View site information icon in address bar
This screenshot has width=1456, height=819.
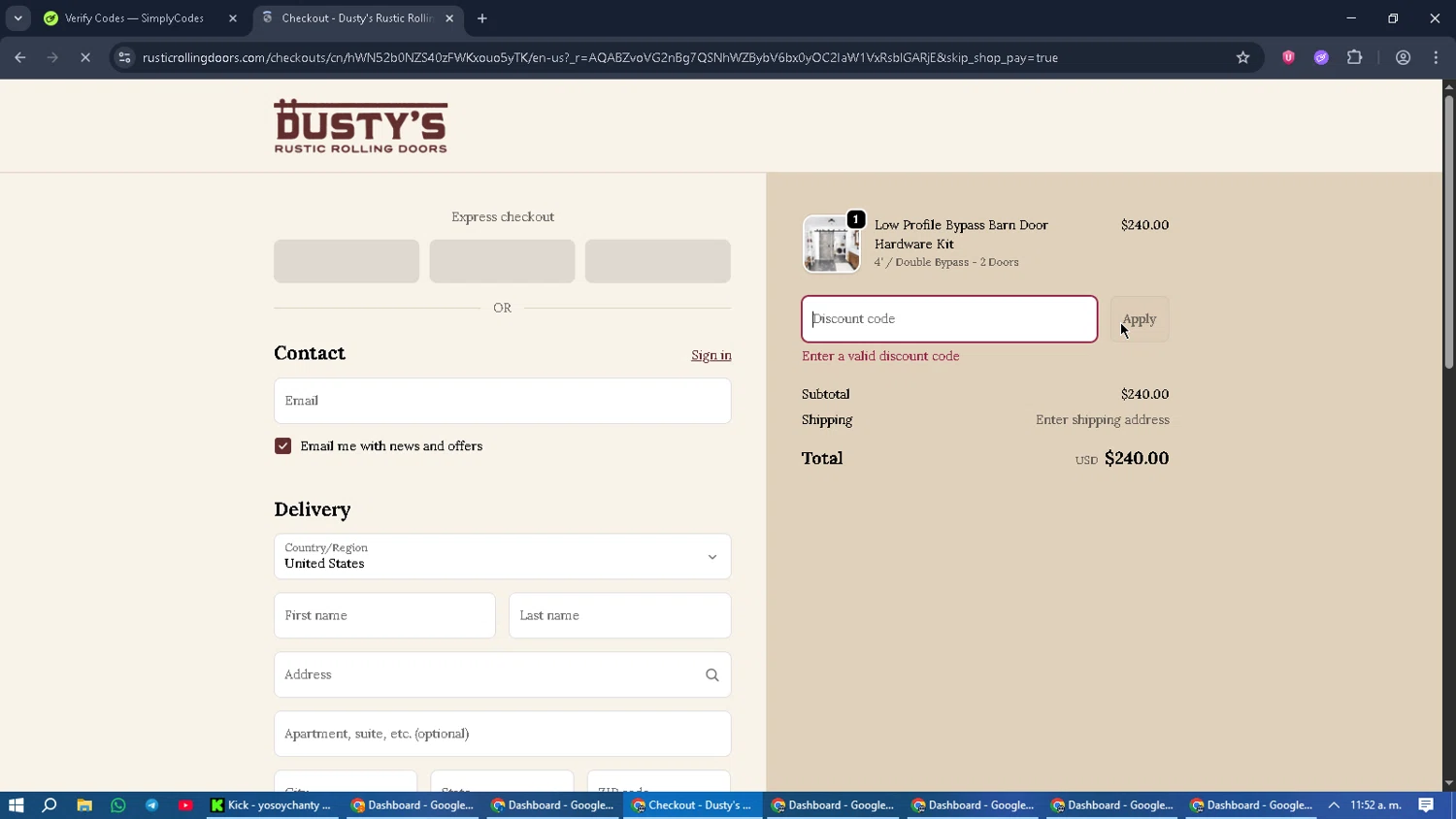pos(124,57)
